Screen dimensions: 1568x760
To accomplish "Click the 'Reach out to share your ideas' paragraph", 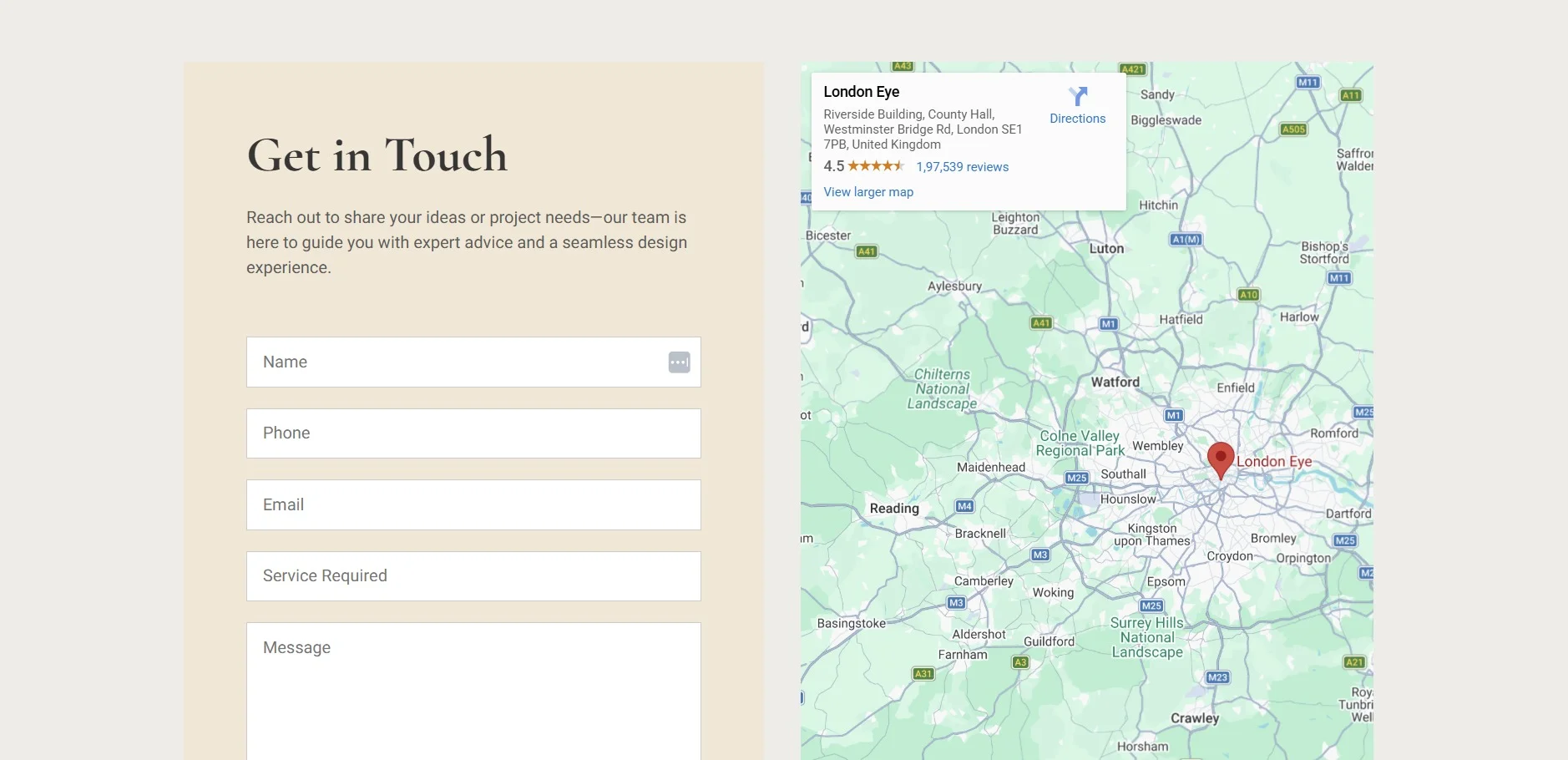I will pos(467,242).
